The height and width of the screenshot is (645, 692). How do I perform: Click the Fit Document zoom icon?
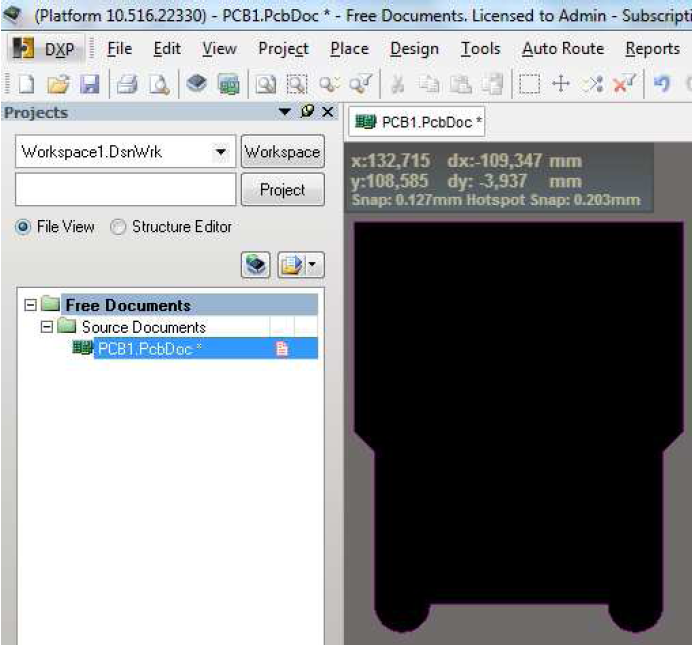coord(266,84)
